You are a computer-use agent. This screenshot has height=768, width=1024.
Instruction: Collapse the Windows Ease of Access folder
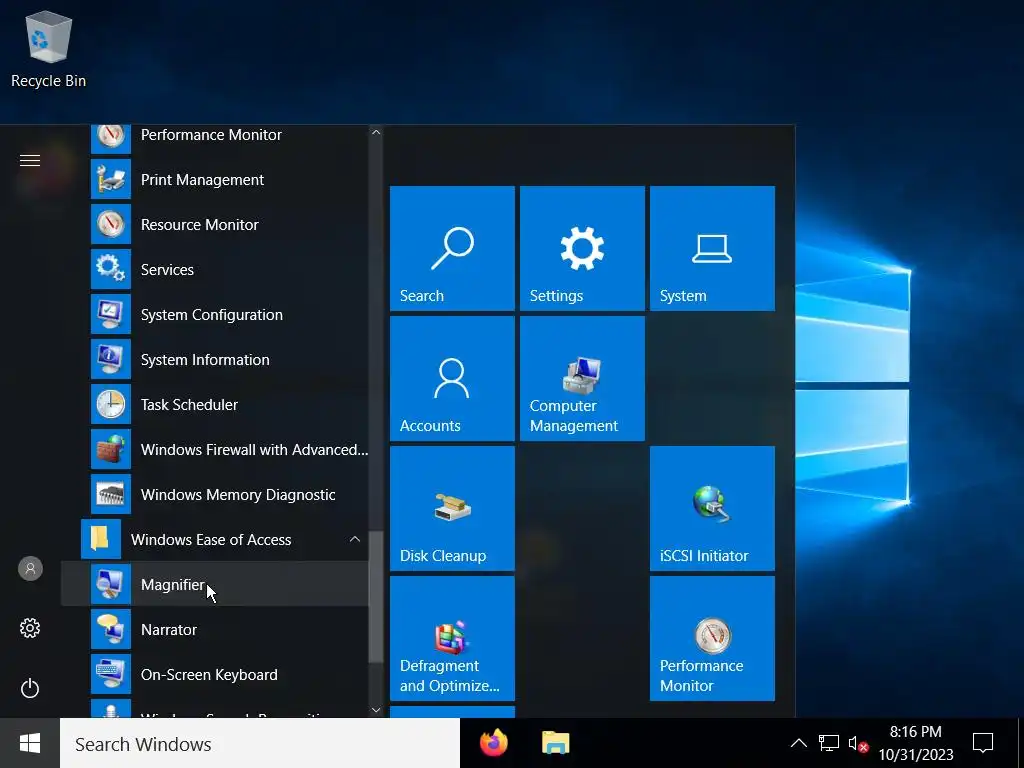pos(216,540)
